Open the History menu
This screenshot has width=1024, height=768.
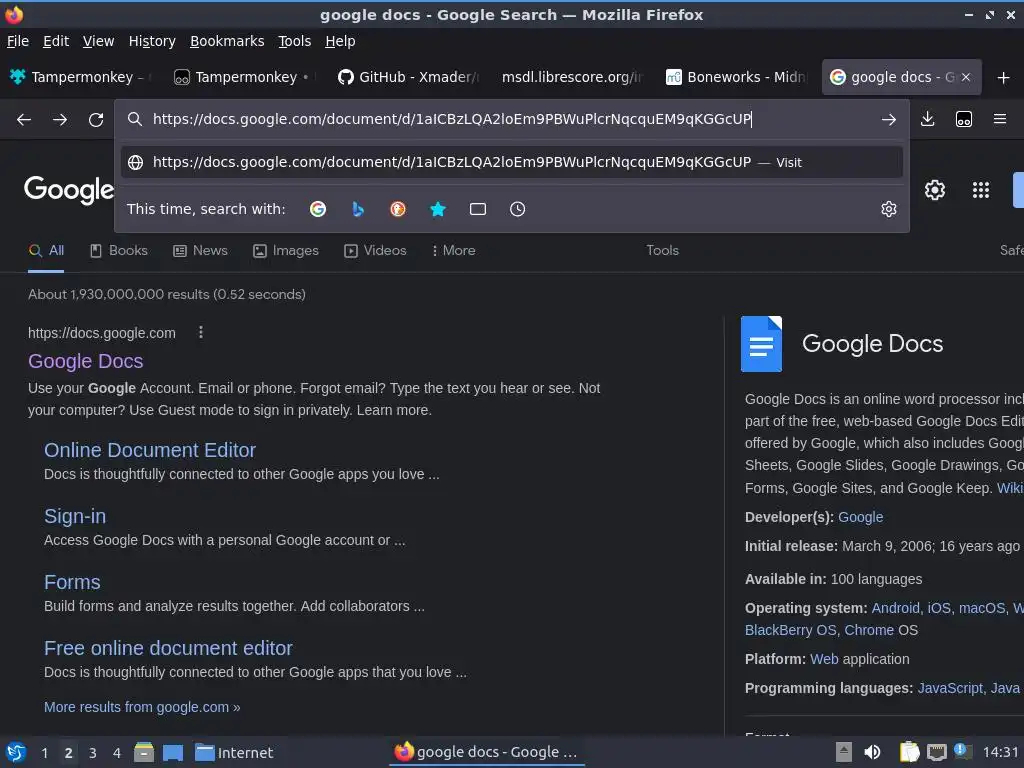152,41
